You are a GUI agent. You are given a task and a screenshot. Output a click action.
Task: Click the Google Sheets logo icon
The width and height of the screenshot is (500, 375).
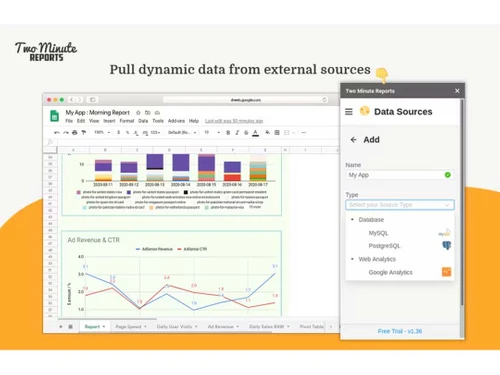(x=54, y=116)
